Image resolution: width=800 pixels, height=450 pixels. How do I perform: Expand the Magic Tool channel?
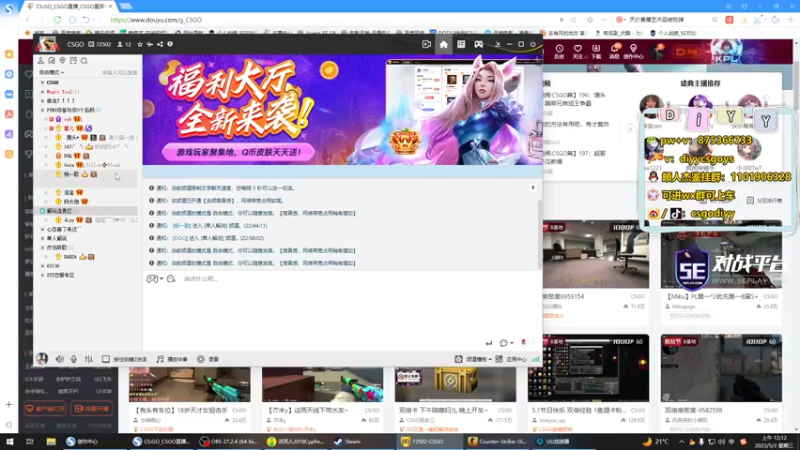pyautogui.click(x=42, y=91)
